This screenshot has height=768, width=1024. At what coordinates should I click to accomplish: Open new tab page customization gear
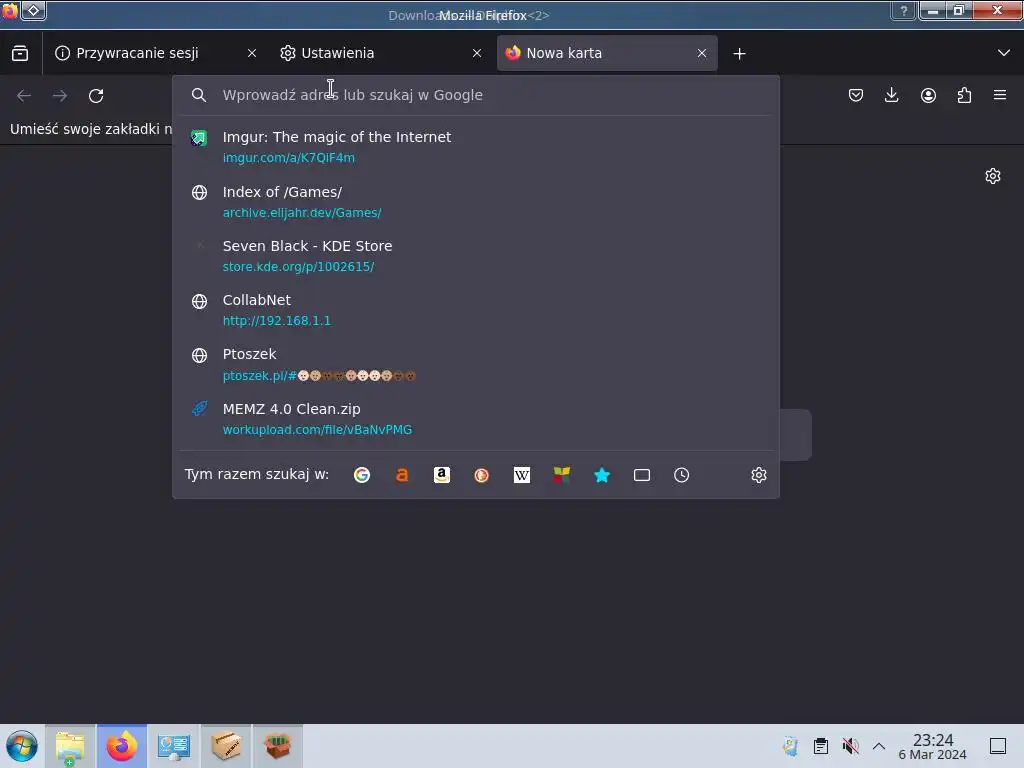(993, 176)
